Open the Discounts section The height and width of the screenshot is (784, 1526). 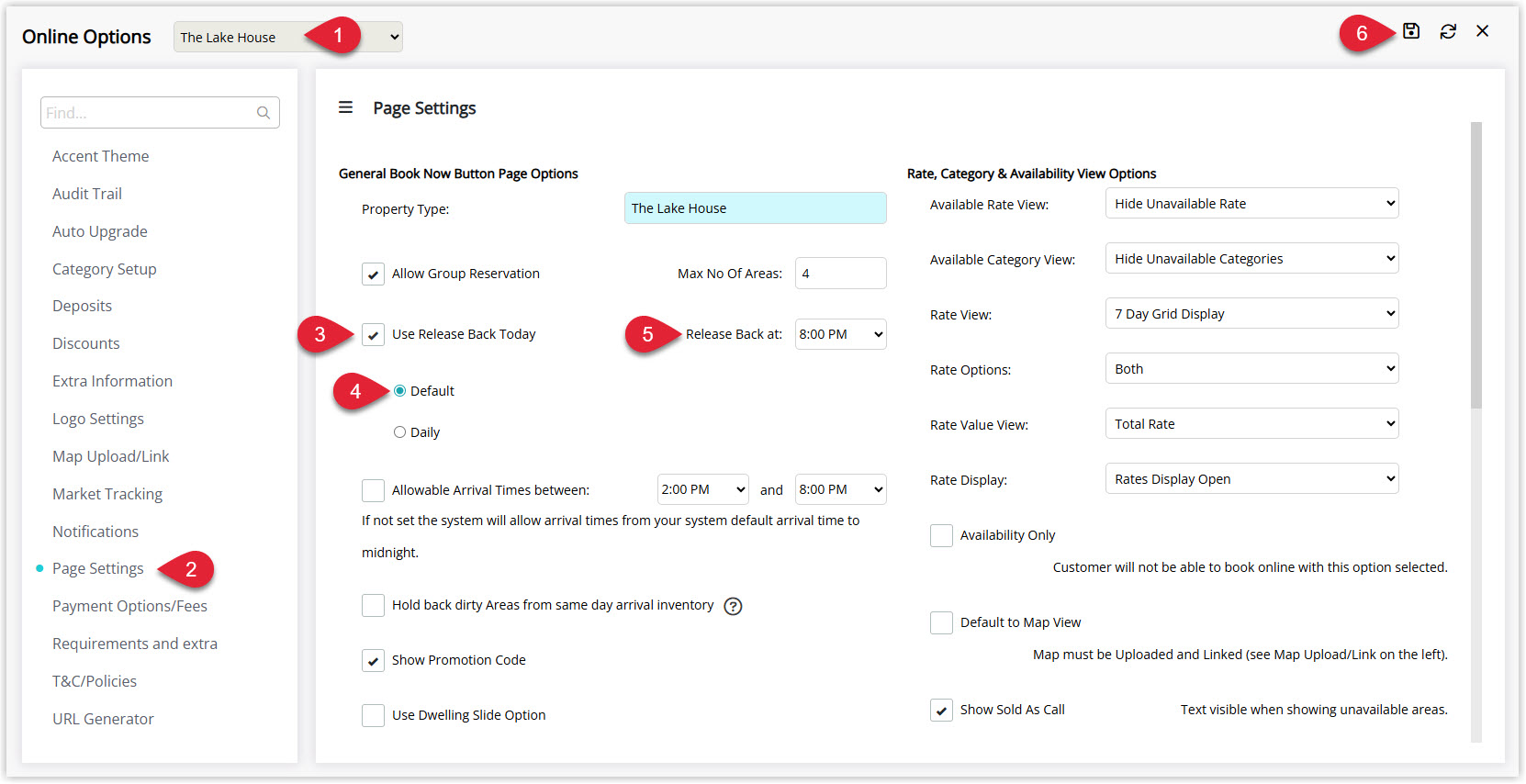[86, 343]
